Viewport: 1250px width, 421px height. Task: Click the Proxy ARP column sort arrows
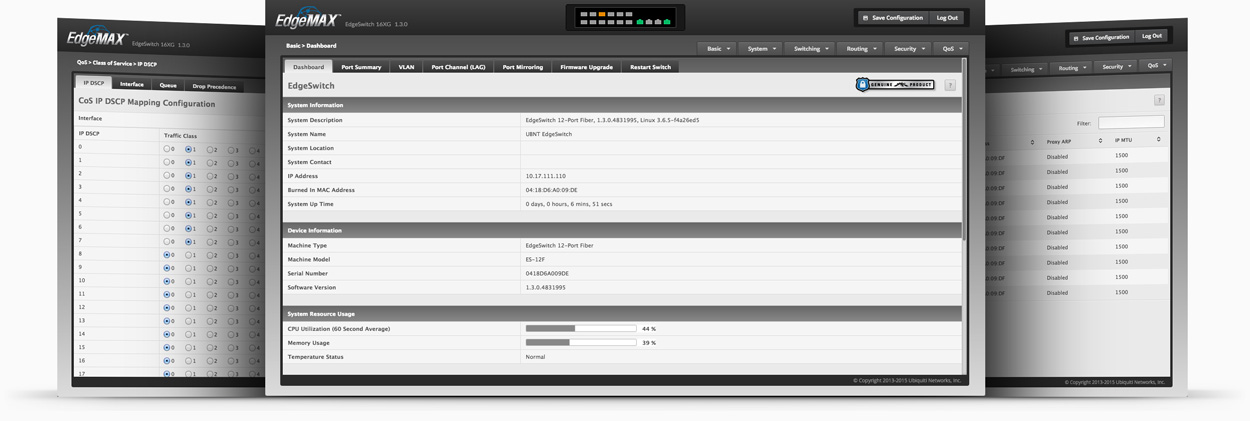(x=1100, y=141)
